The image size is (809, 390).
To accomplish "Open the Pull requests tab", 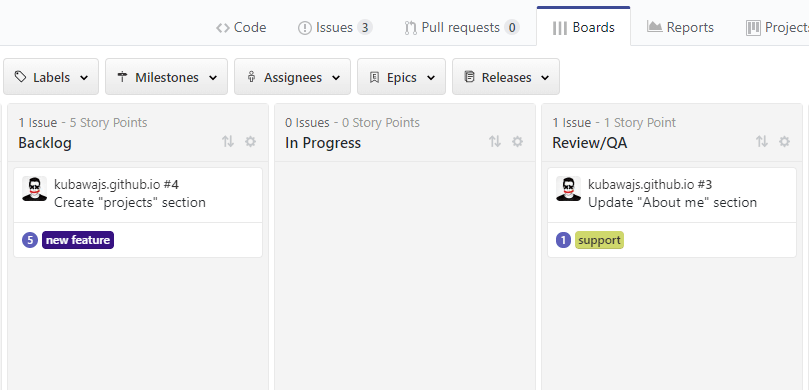I will tap(461, 27).
